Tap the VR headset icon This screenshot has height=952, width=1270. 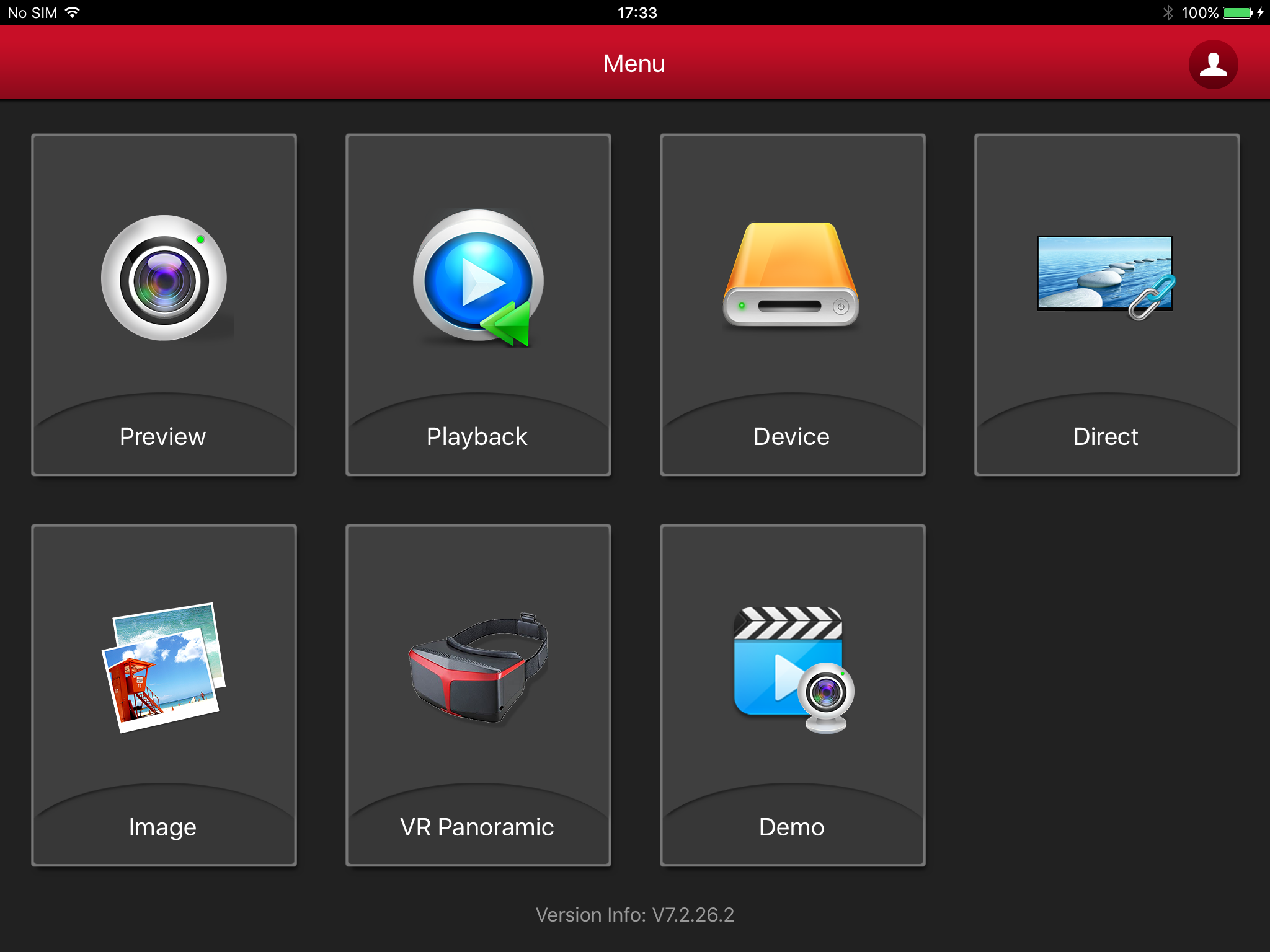[478, 668]
